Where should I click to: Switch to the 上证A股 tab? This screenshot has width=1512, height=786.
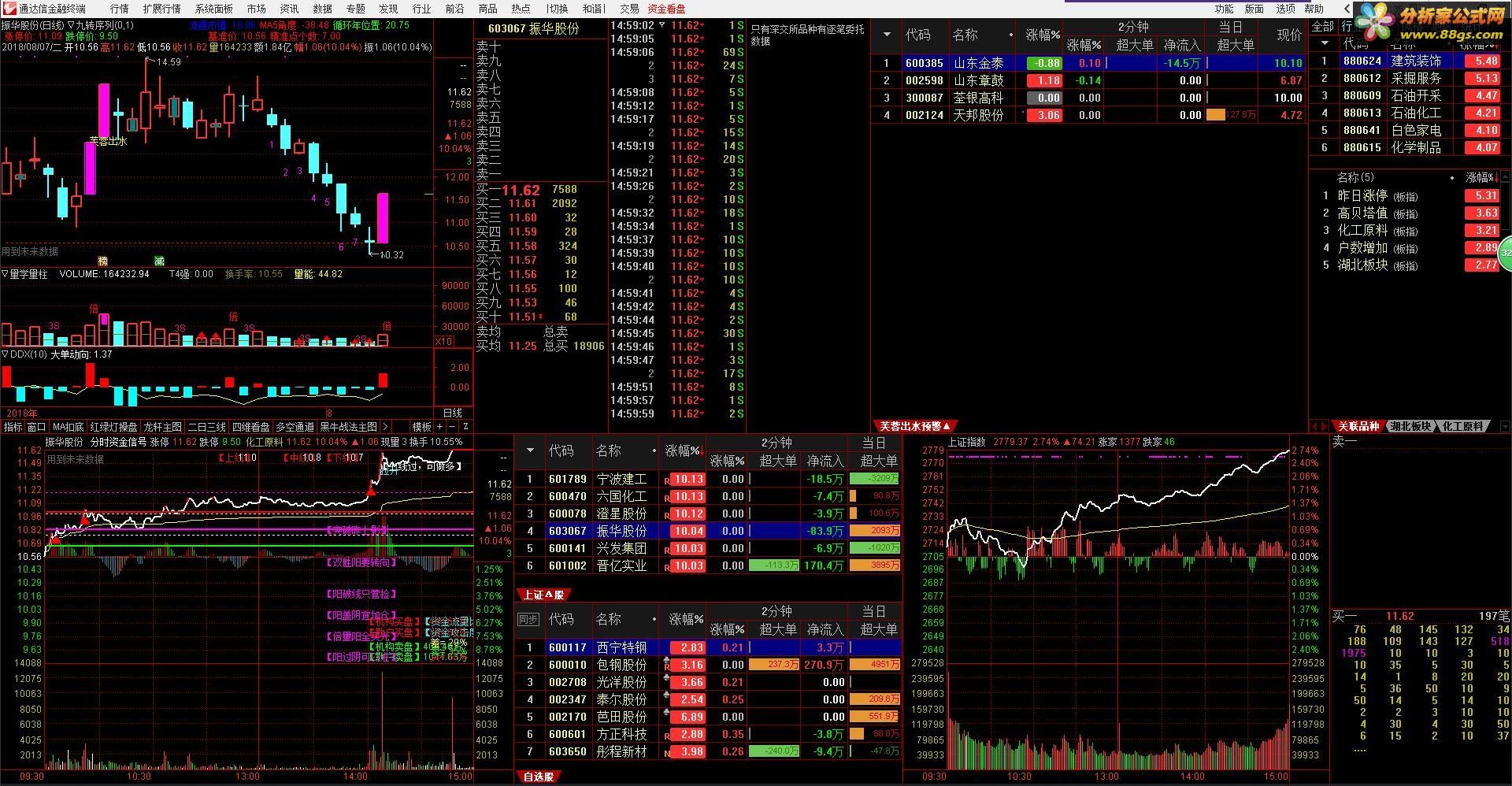(x=543, y=595)
